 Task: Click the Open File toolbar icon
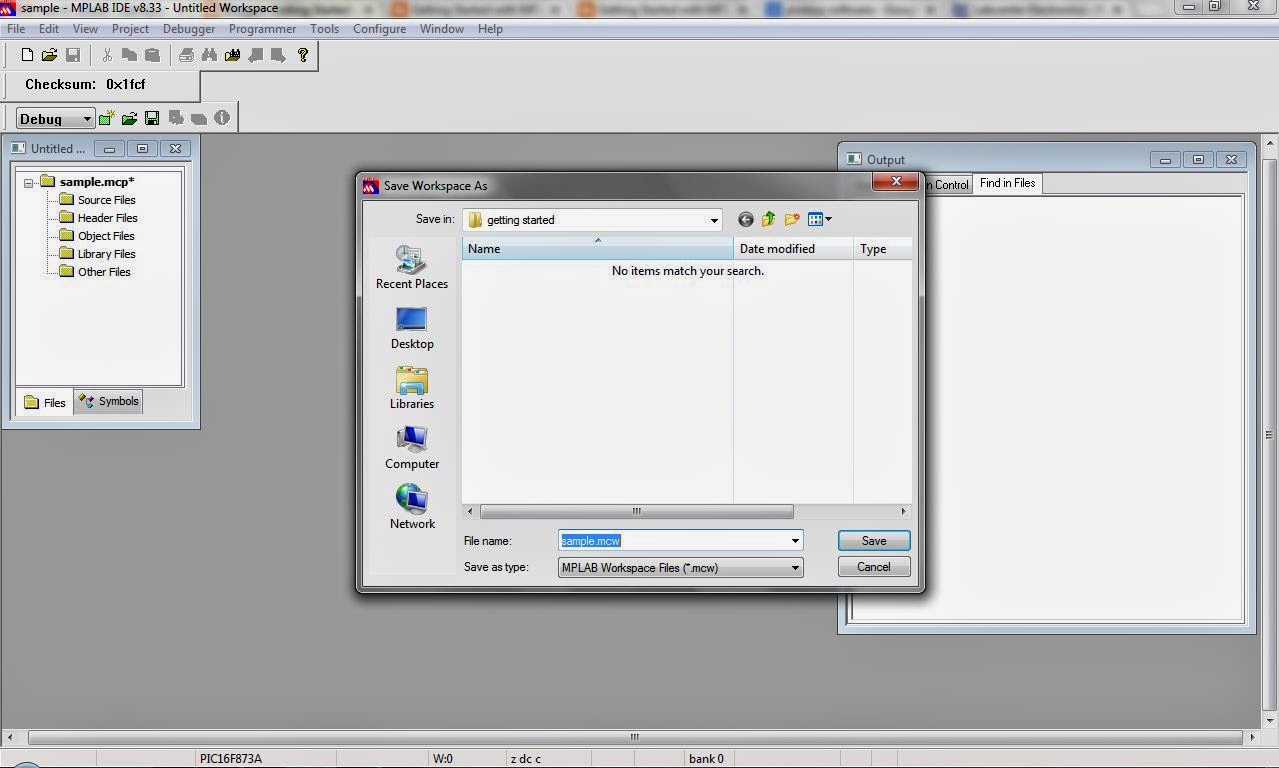(49, 56)
